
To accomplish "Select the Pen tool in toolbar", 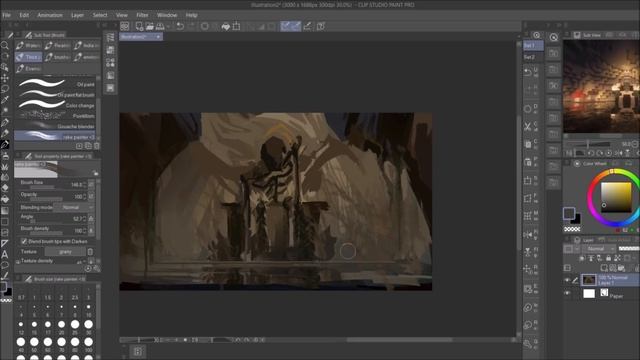I will pos(5,122).
